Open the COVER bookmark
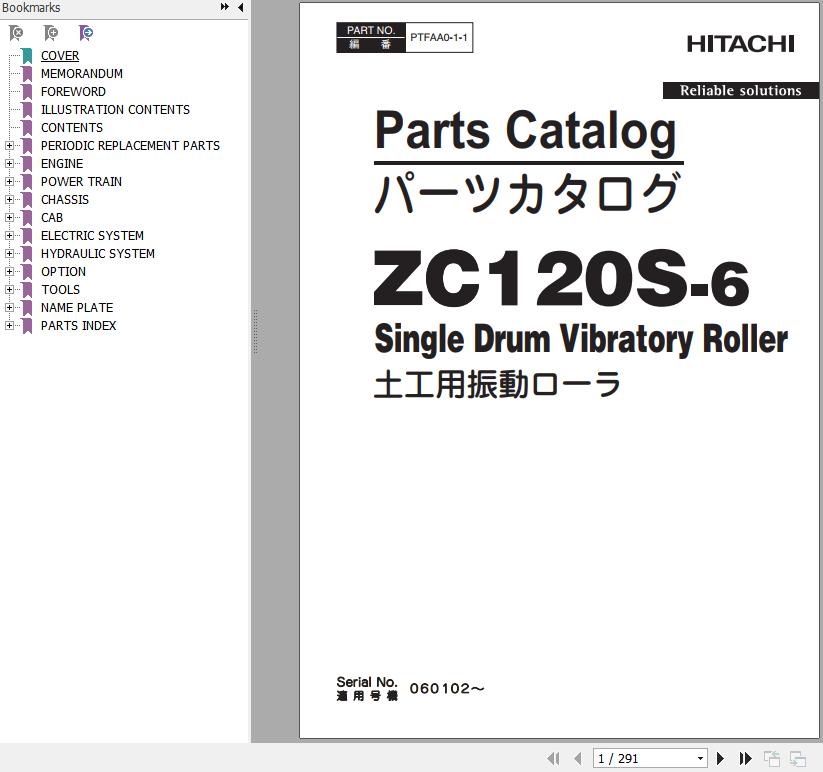The image size is (823, 772). coord(60,56)
